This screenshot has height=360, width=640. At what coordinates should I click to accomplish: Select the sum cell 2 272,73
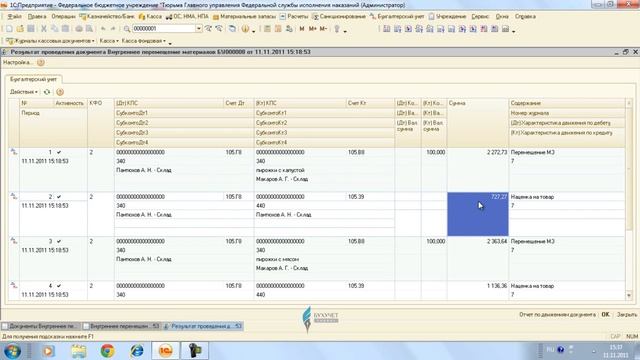point(478,169)
